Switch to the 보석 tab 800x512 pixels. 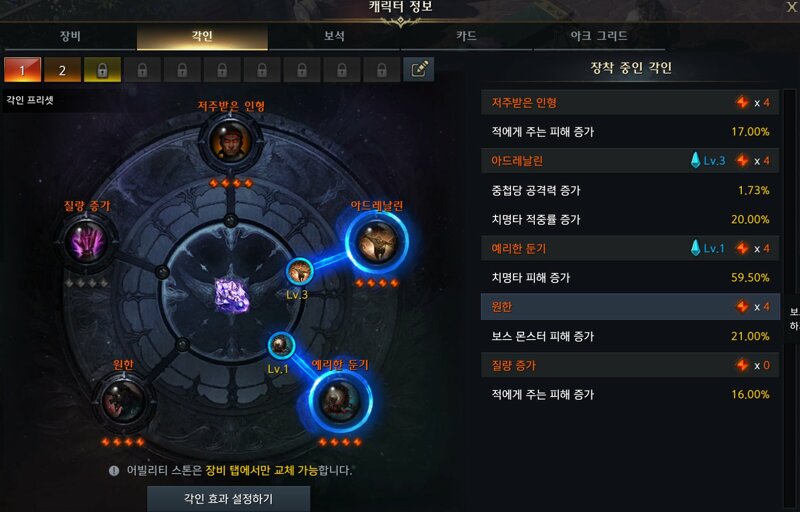335,37
